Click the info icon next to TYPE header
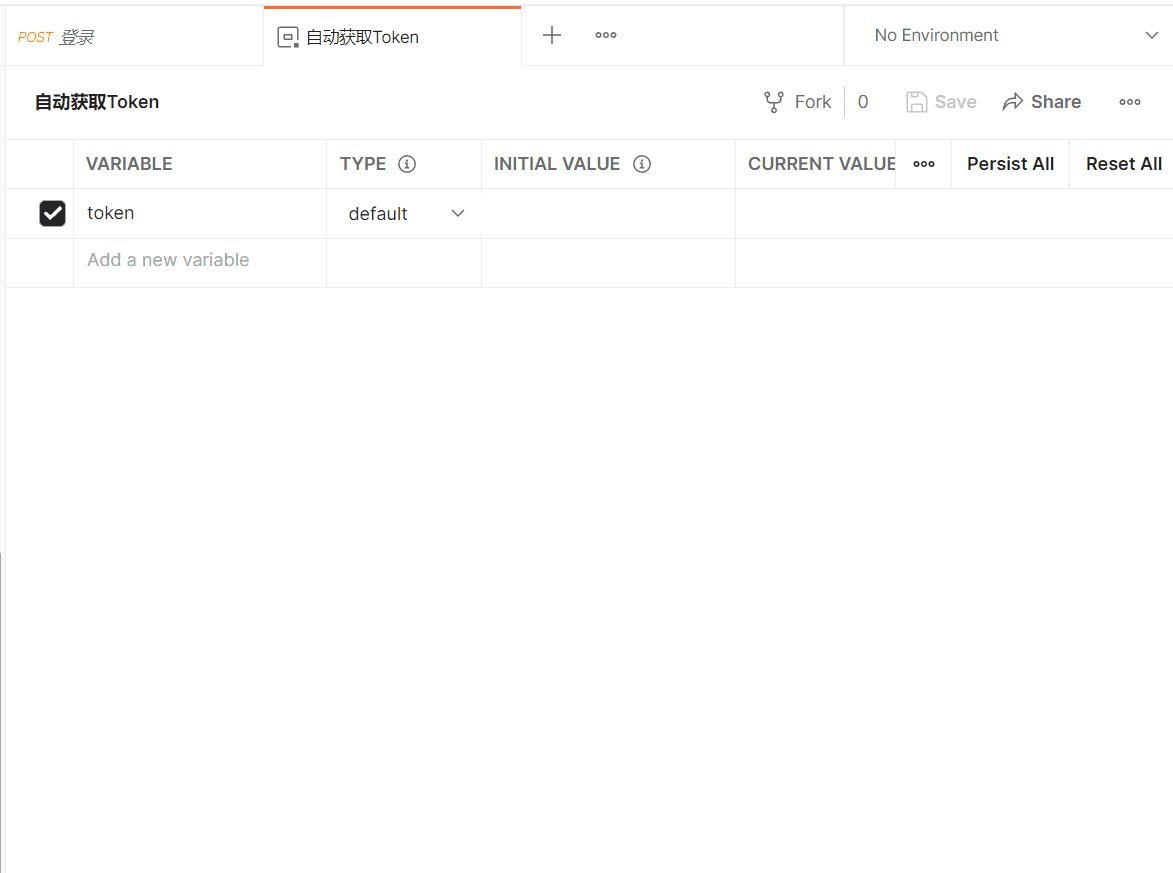 408,163
